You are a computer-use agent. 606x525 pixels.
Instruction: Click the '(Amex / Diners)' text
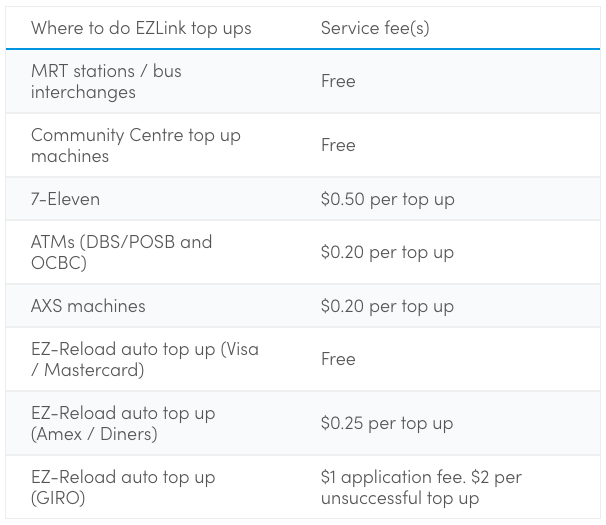[94, 434]
